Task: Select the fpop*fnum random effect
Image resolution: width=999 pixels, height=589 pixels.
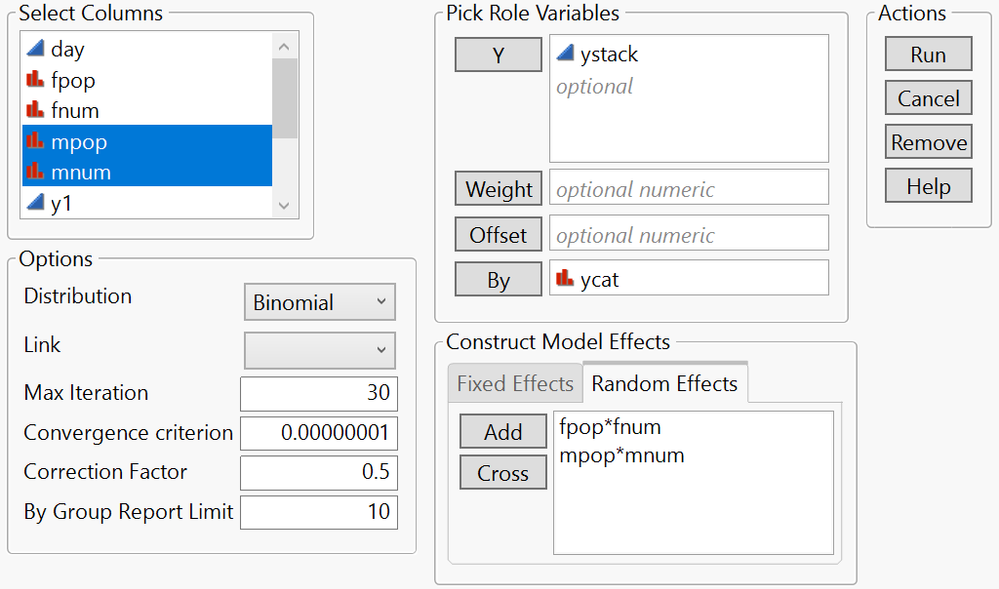Action: pos(611,428)
